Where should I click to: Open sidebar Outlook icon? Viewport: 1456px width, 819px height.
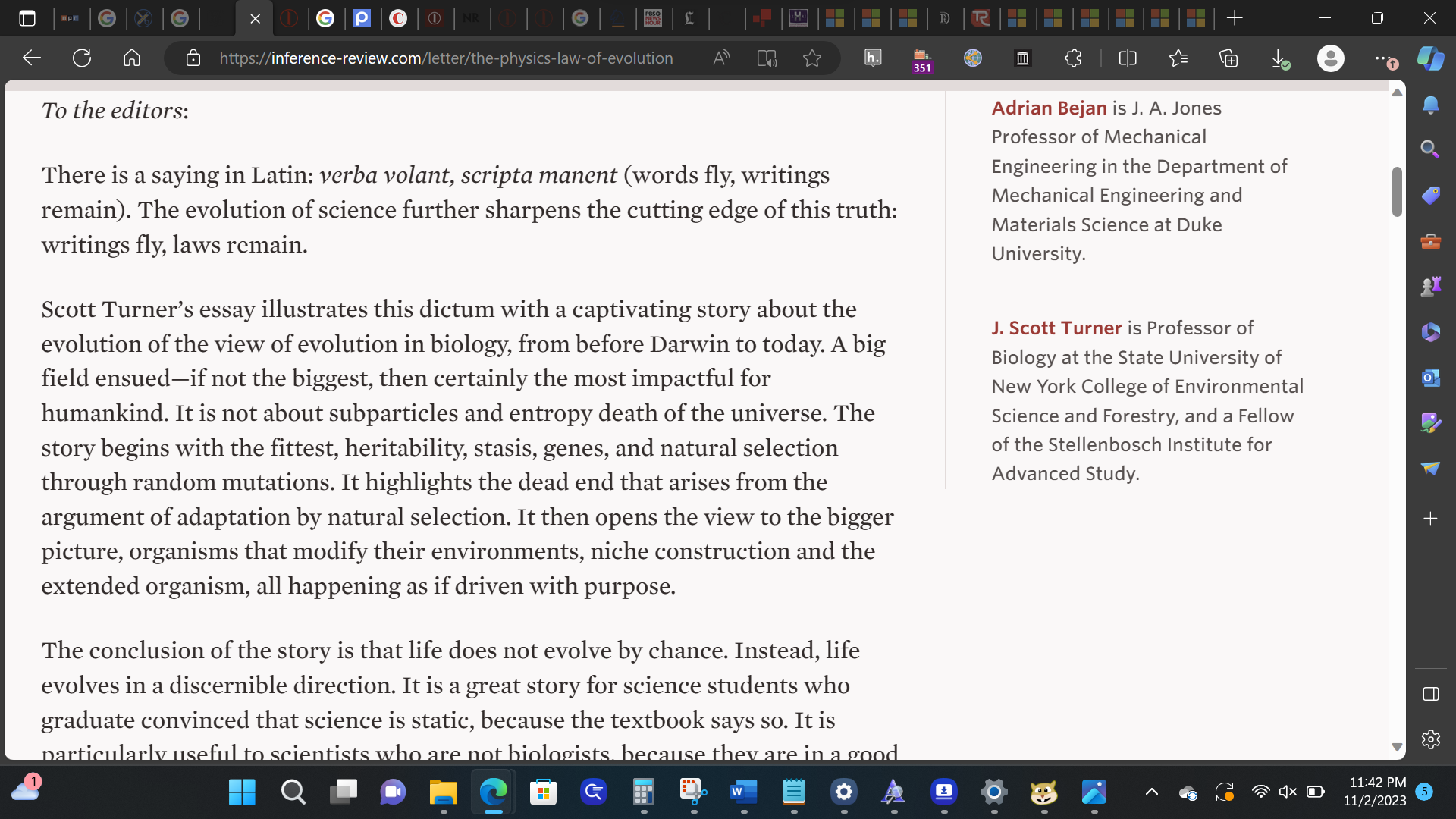click(x=1430, y=377)
